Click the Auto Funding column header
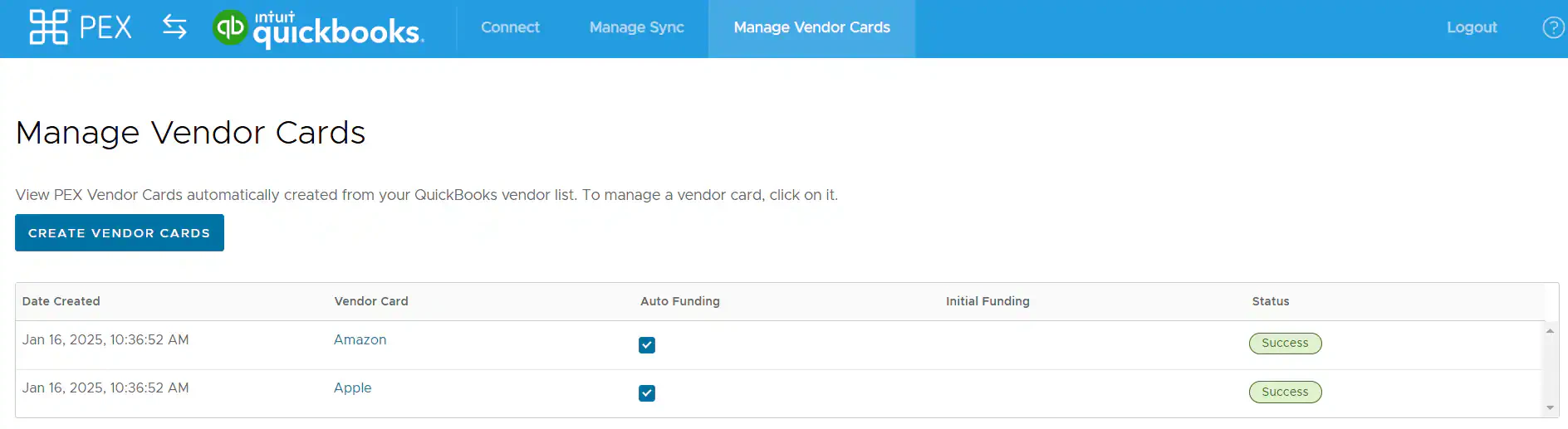Viewport: 1568px width, 429px height. point(679,301)
